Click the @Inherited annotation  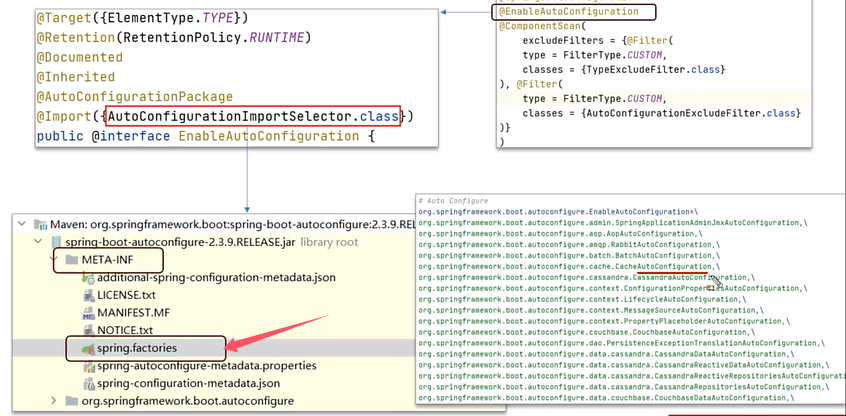[x=76, y=77]
